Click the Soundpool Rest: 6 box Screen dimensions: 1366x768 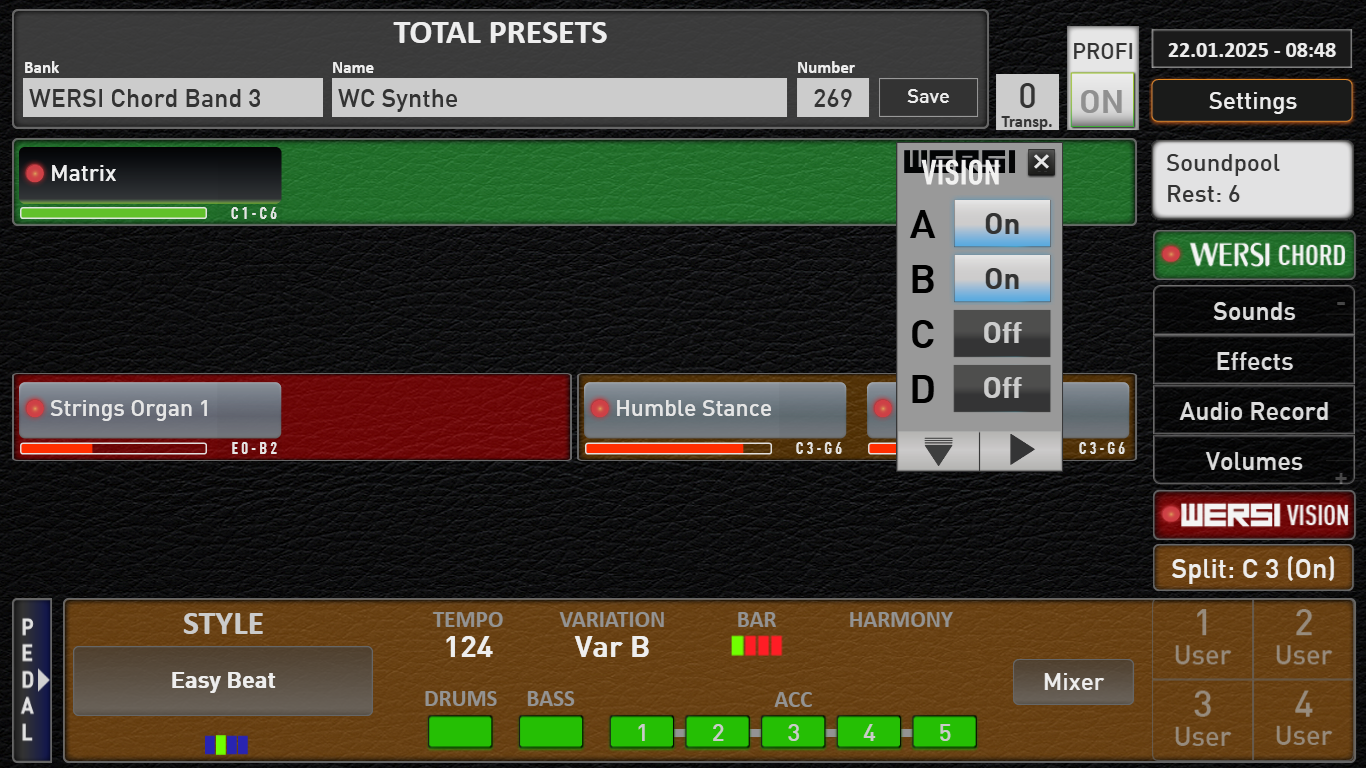point(1254,180)
